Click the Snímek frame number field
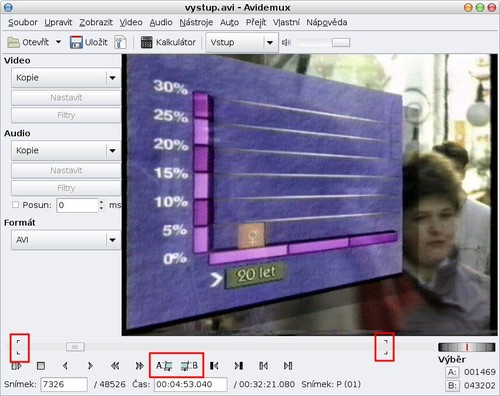Screen dimensions: 500x396 tap(64, 384)
